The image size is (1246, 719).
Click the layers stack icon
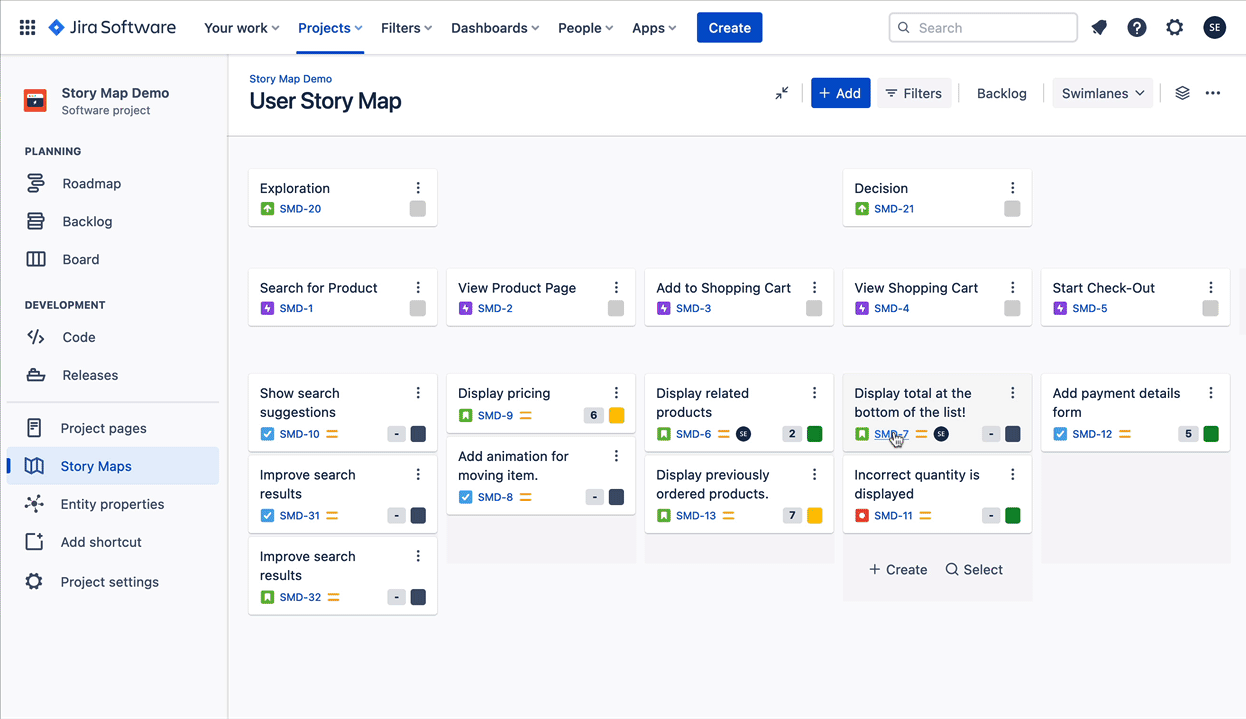pos(1182,93)
